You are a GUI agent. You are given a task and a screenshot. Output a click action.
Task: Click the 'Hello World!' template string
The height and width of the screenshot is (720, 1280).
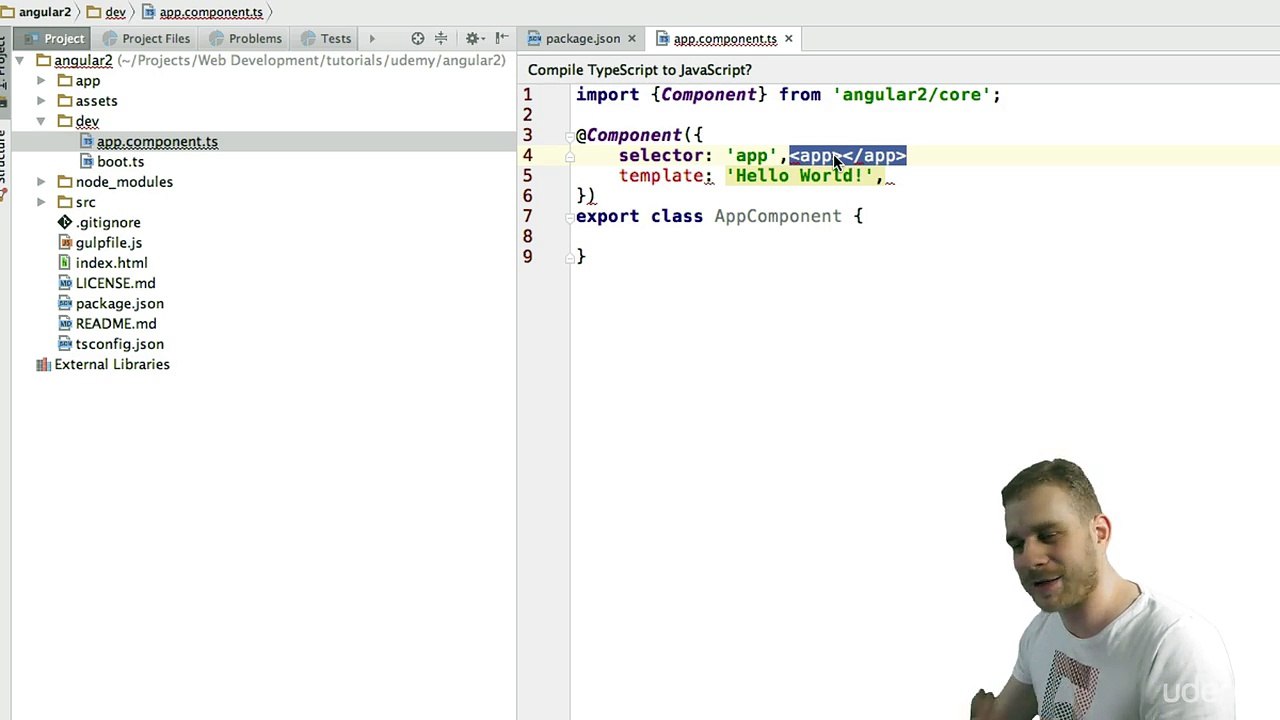pos(800,176)
